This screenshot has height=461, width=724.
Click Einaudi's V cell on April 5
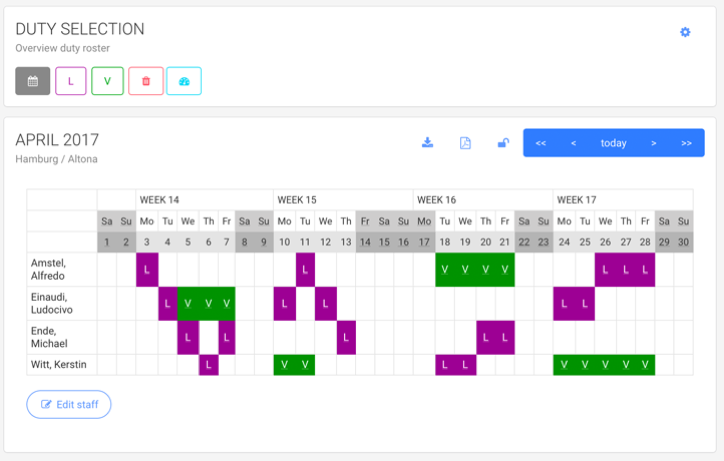click(188, 303)
